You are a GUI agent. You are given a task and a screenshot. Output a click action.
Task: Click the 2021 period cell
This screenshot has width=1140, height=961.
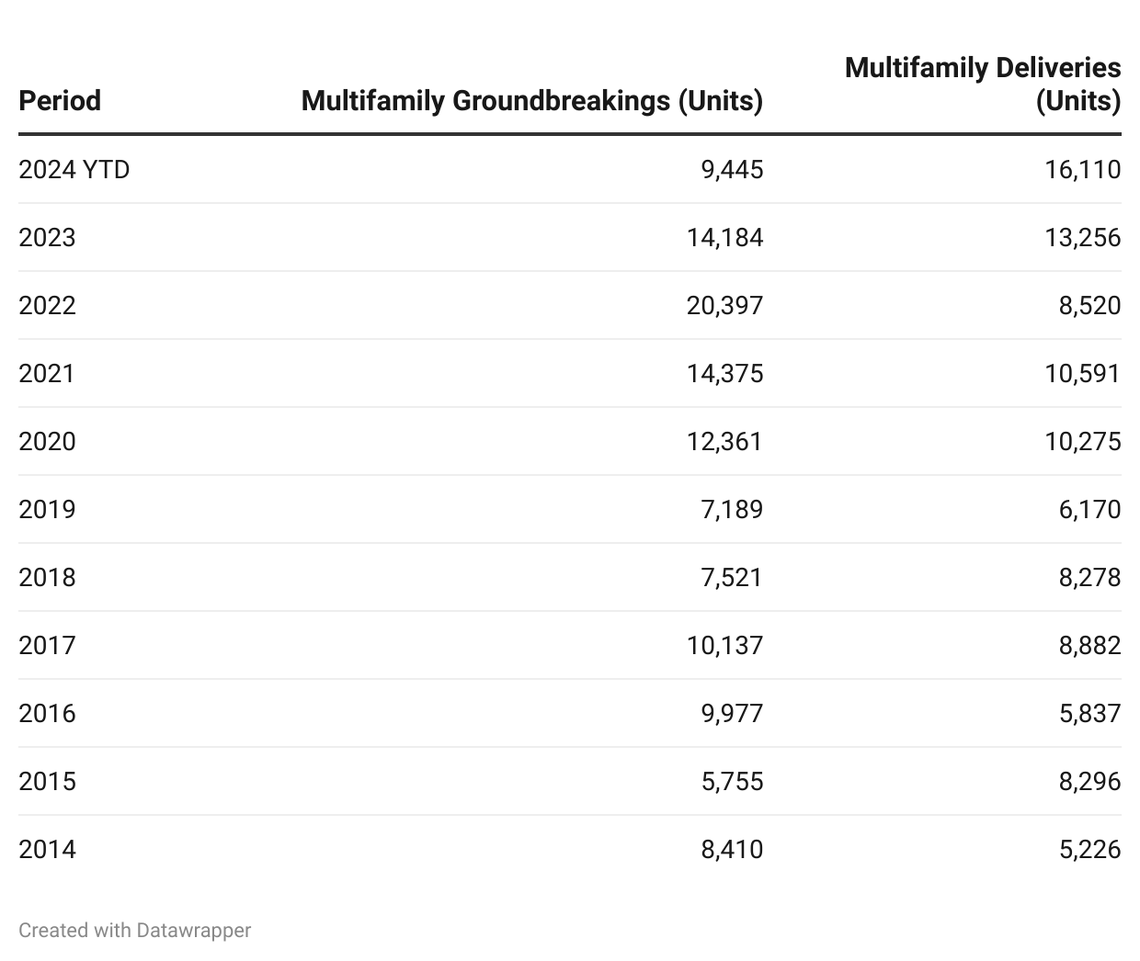[x=47, y=374]
